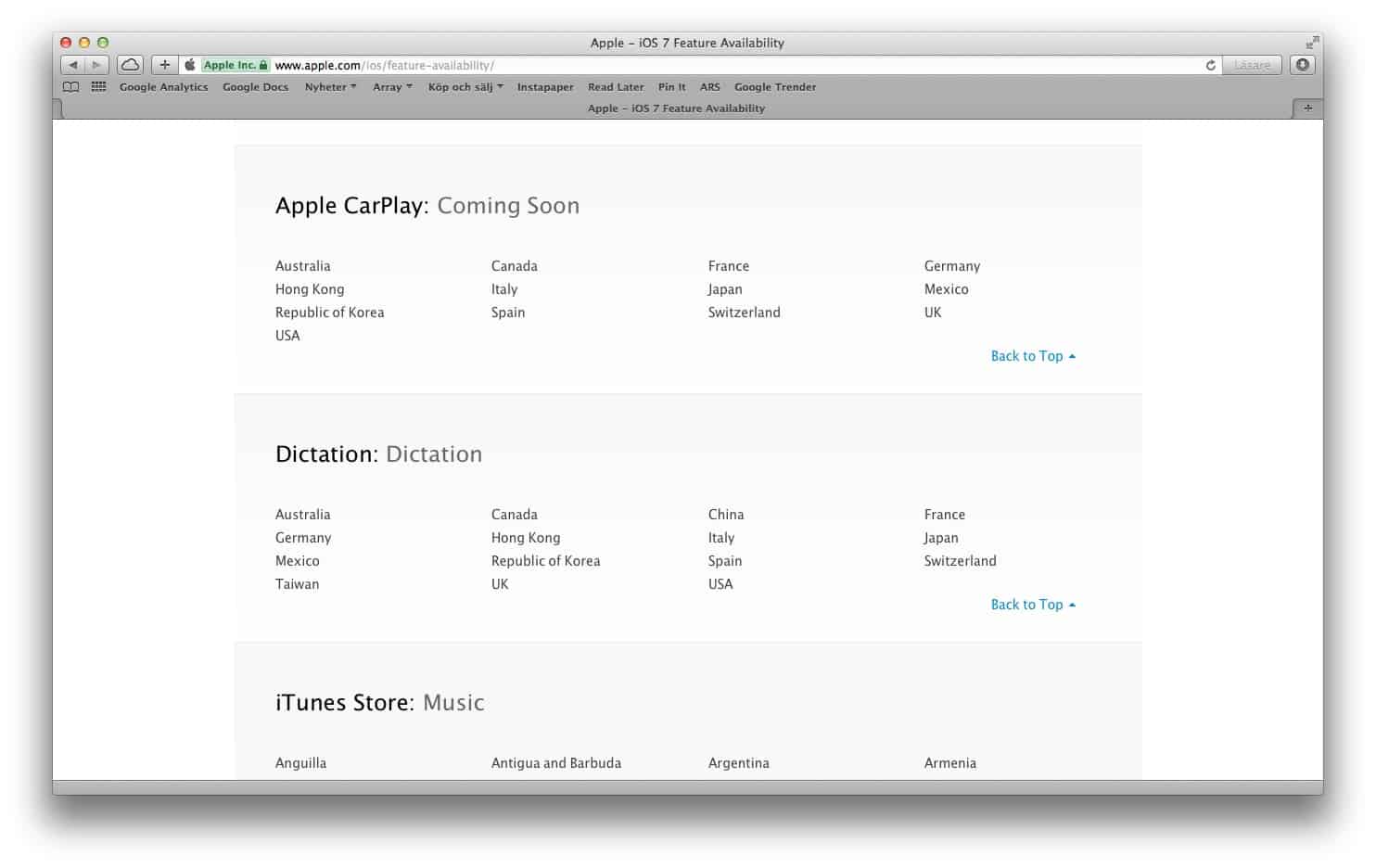Click Back to Top under Dictation

click(1033, 605)
